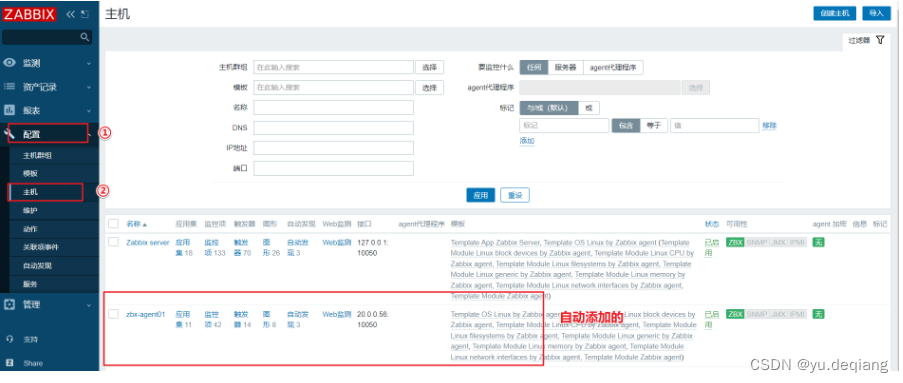This screenshot has width=903, height=383.
Task: Click the ZABBIX logo
Action: (30, 14)
